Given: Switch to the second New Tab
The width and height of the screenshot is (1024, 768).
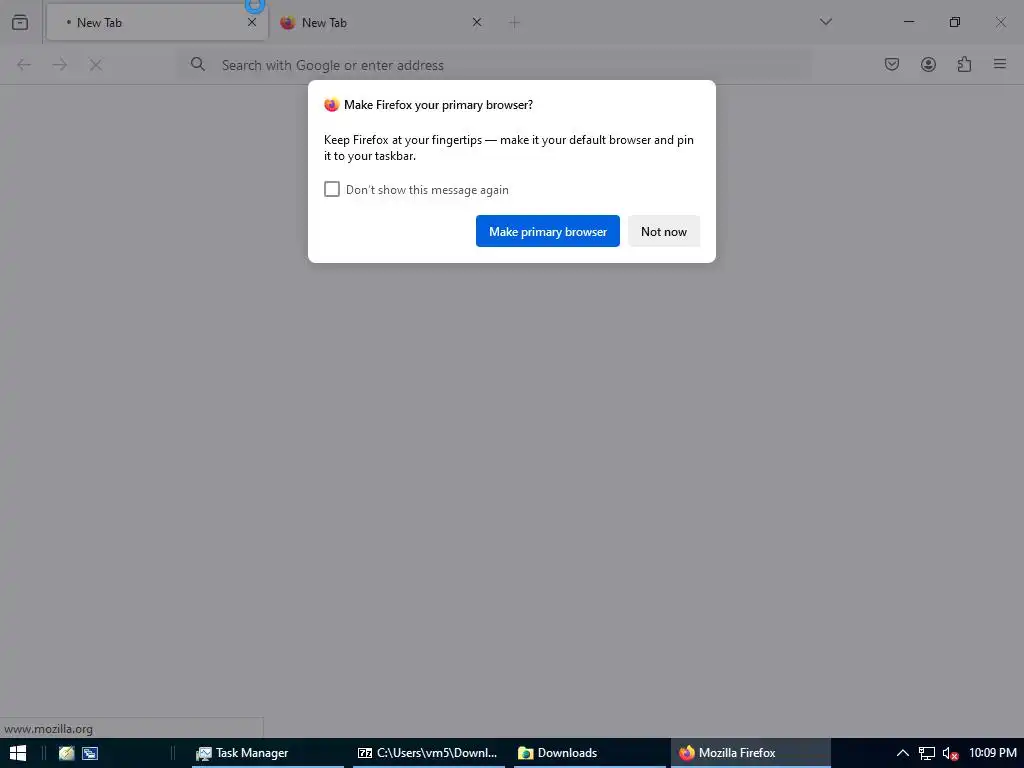Looking at the screenshot, I should (x=381, y=22).
